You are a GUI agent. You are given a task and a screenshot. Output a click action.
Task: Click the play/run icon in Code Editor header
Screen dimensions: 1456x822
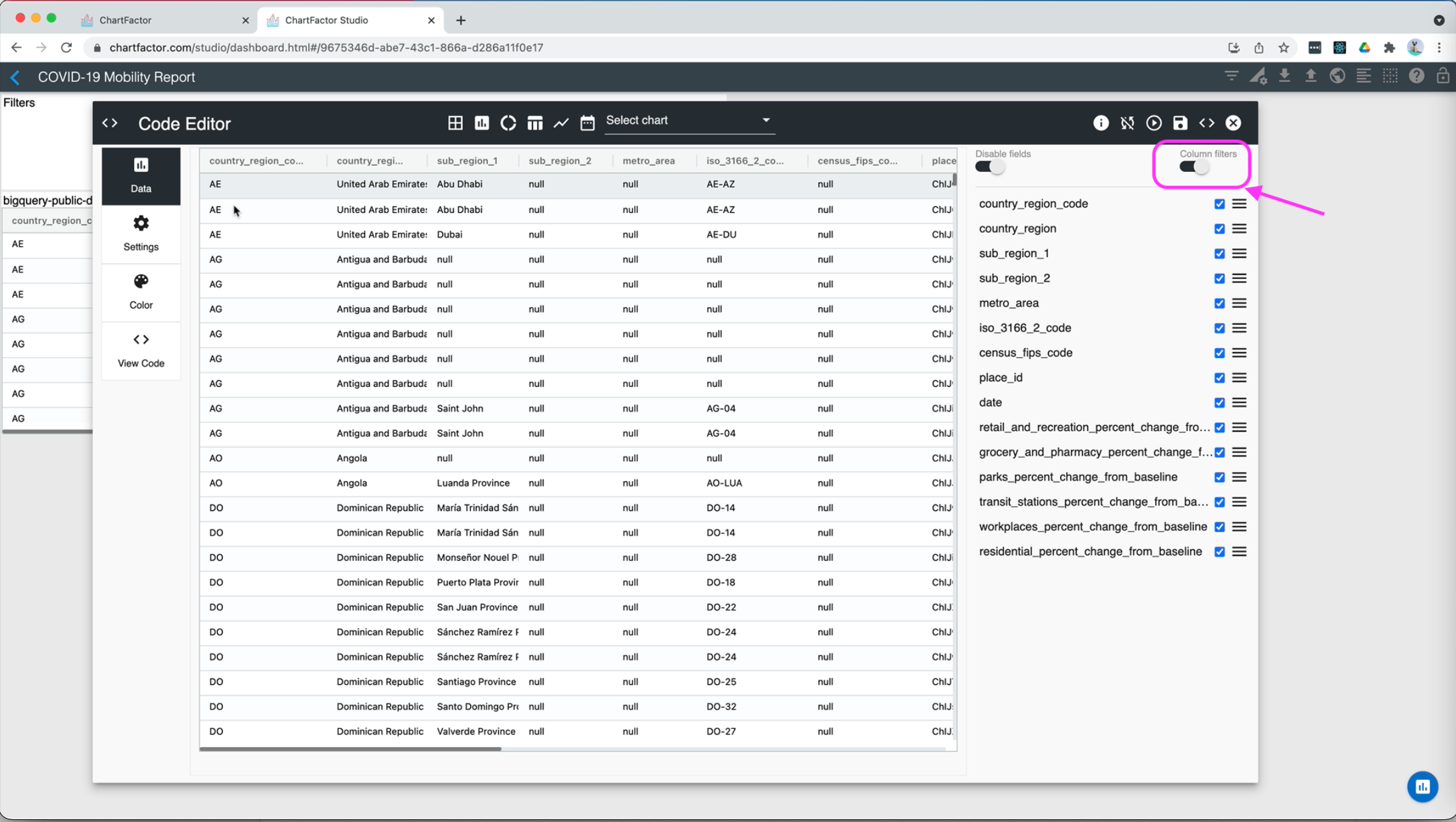click(x=1153, y=122)
